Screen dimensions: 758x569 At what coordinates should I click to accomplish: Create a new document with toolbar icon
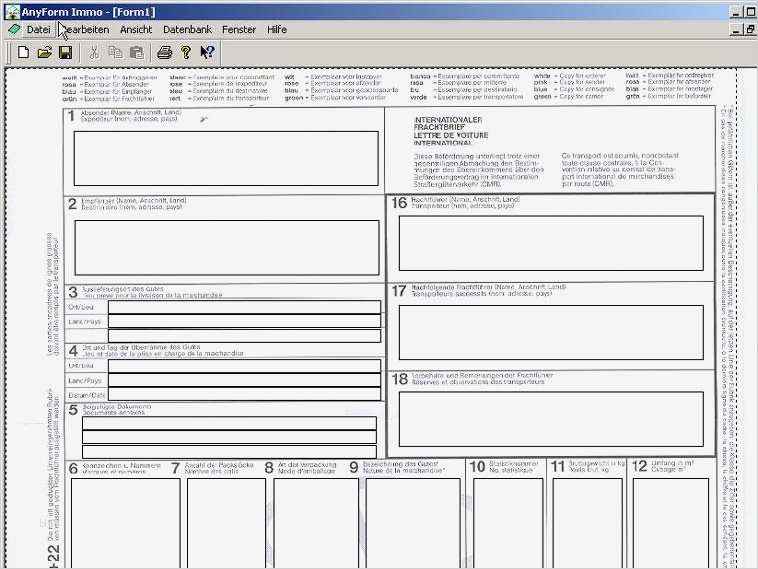23,52
